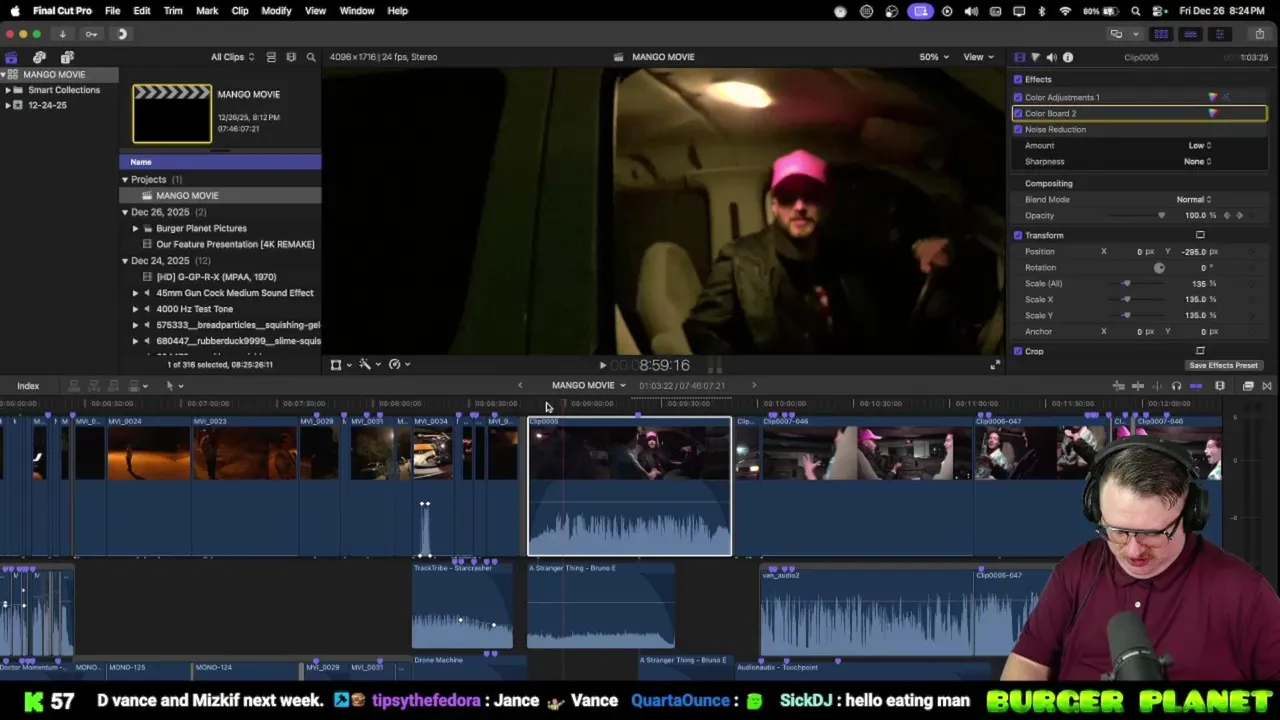Screen dimensions: 1280x720
Task: Open the Titles and Generators sidebar
Action: pos(67,57)
